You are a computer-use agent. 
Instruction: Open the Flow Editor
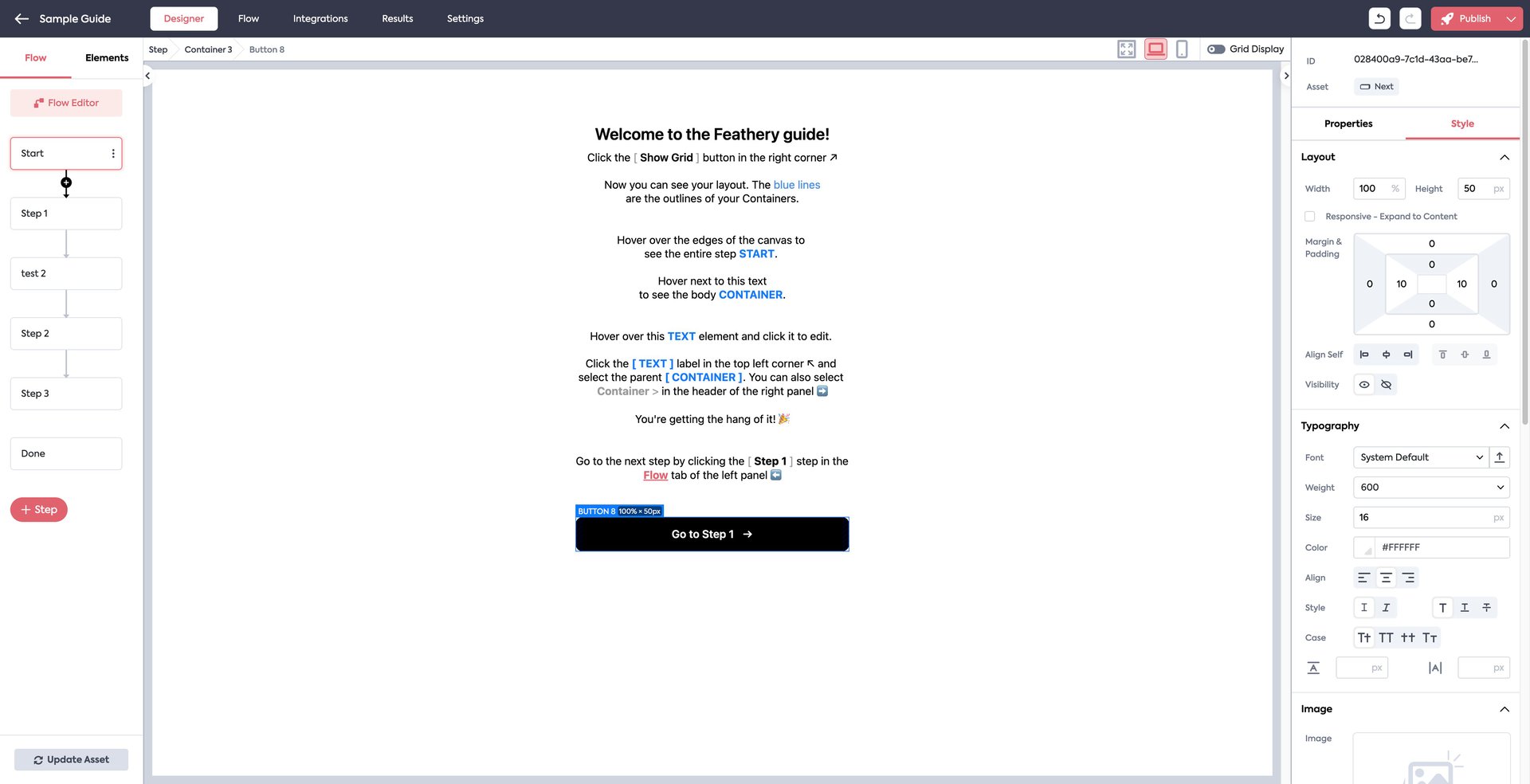66,103
